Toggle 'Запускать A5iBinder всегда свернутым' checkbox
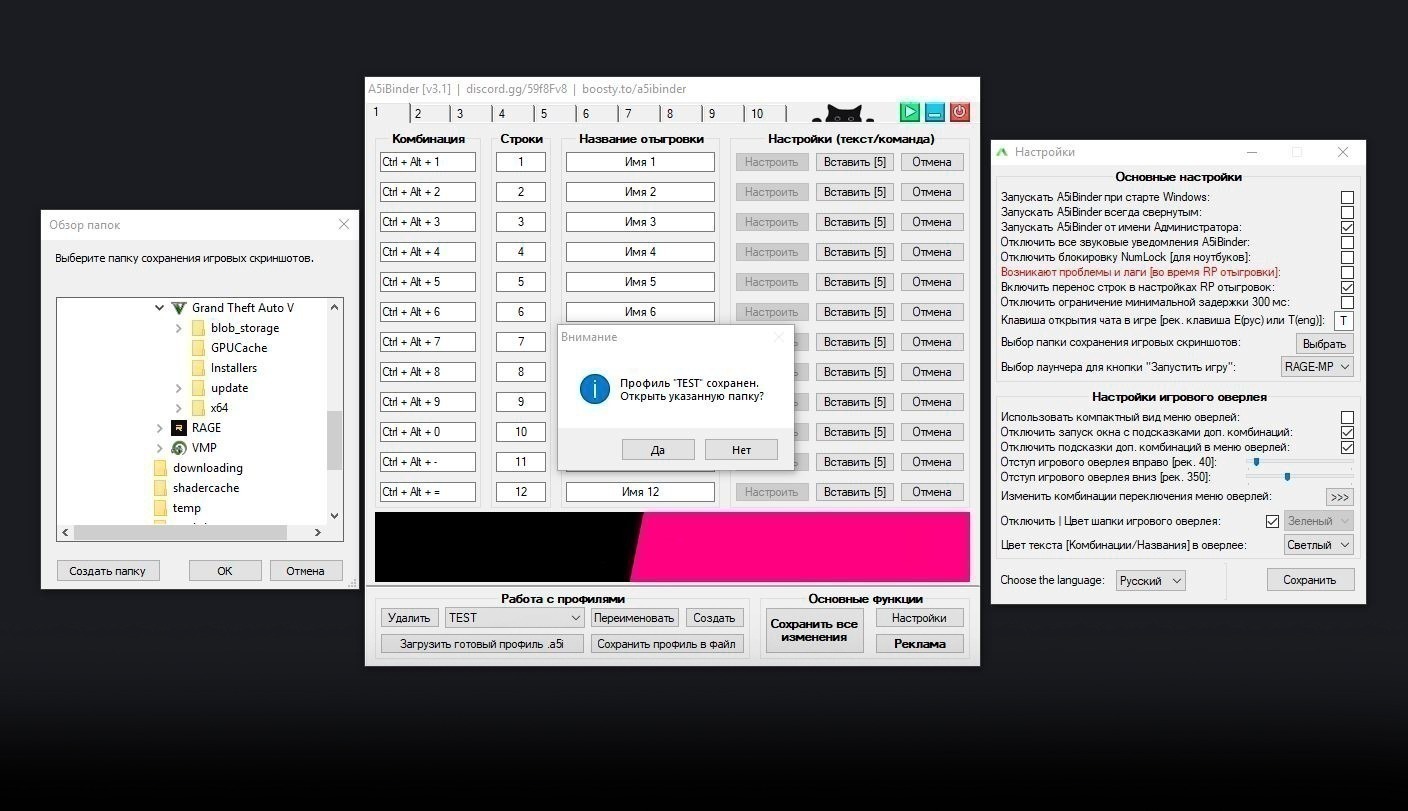This screenshot has width=1408, height=811. coord(1347,212)
